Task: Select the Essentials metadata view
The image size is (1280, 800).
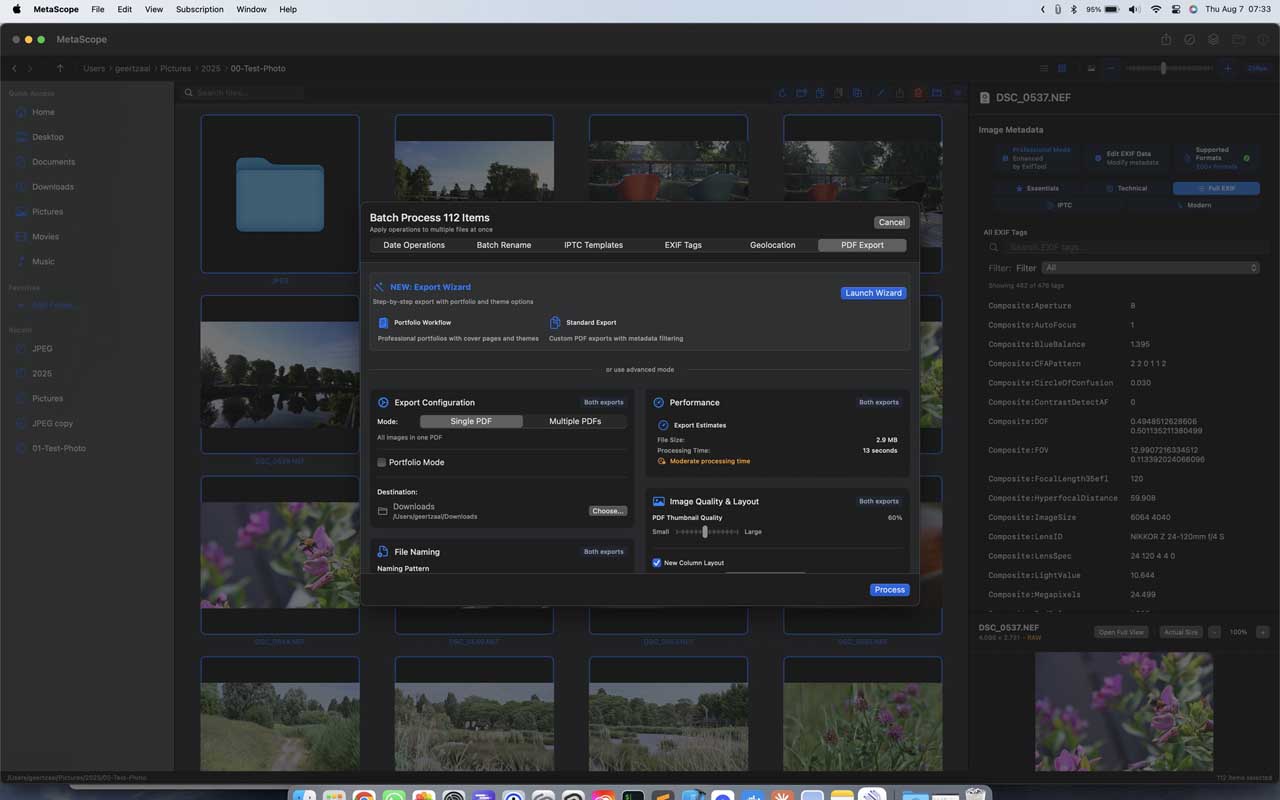Action: 1038,188
